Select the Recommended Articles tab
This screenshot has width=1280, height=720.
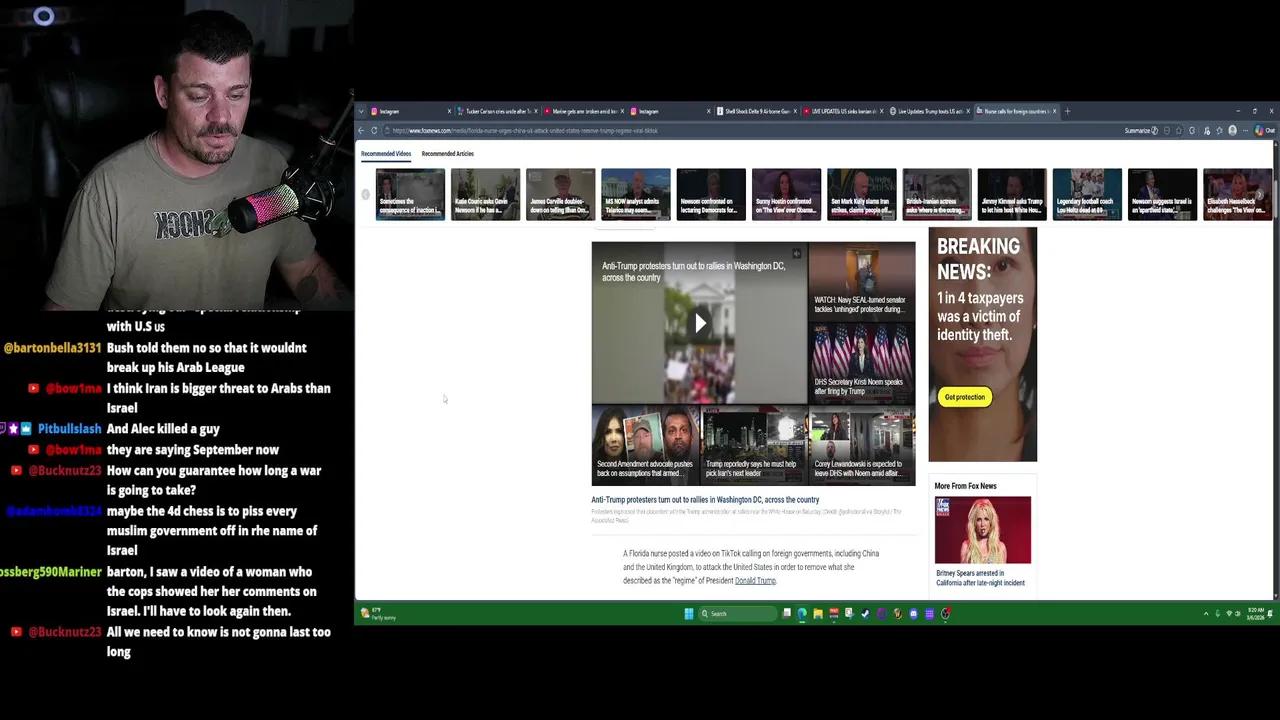tap(447, 154)
